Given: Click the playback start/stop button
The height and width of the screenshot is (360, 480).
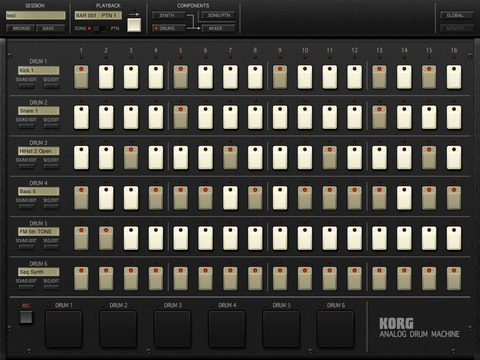Looking at the screenshot, I should (134, 25).
